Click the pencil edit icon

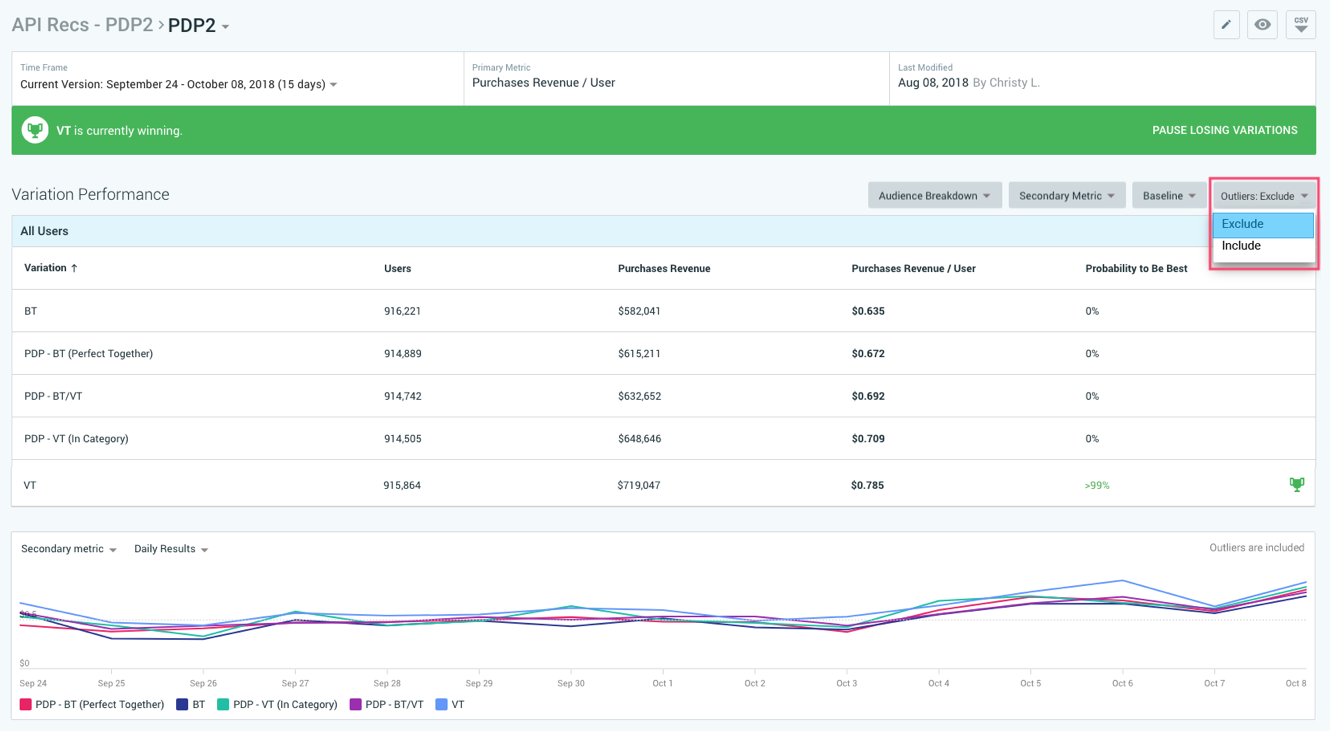[x=1226, y=25]
